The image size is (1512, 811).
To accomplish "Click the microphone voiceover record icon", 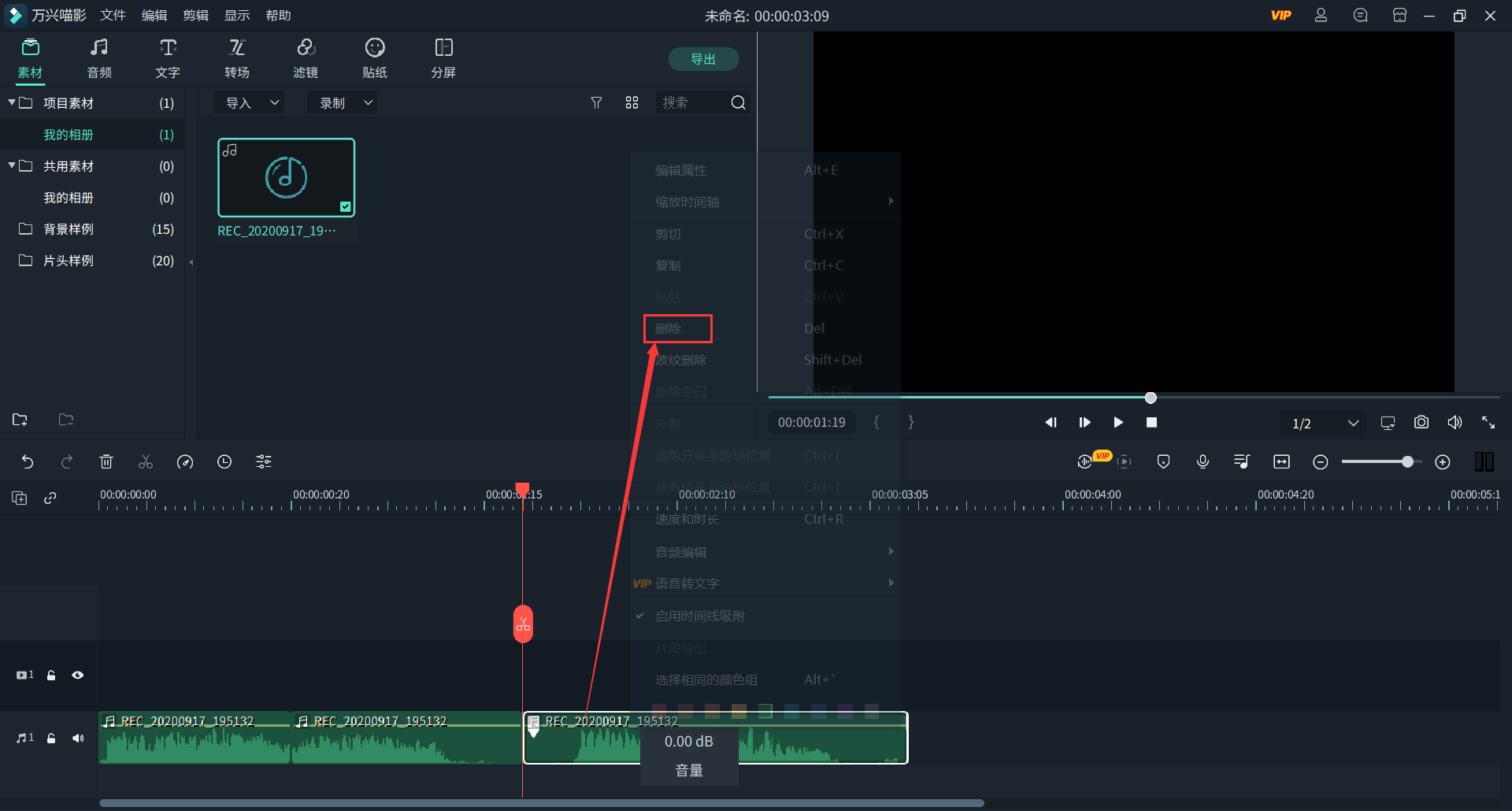I will [x=1203, y=462].
